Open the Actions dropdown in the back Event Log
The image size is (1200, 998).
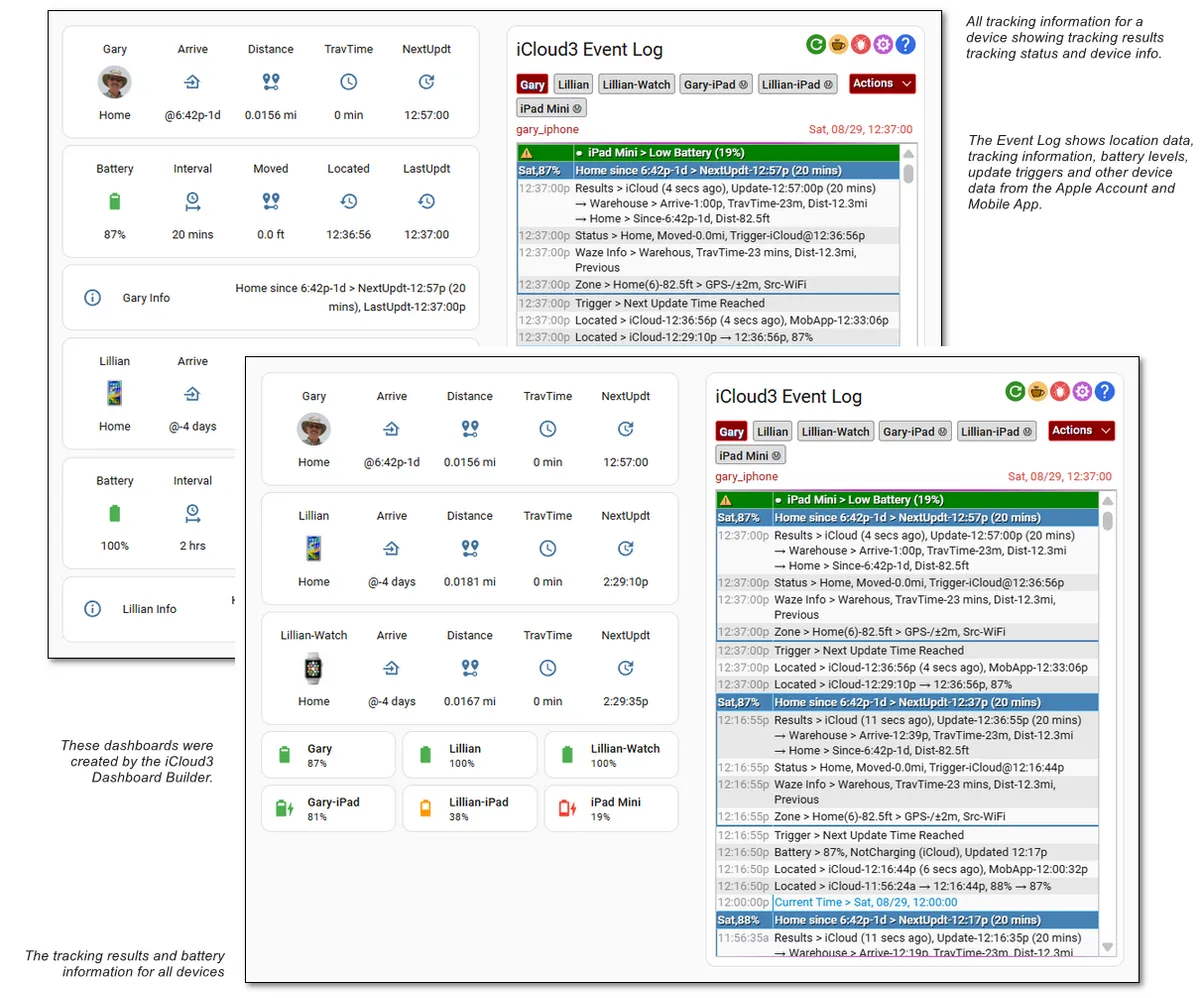pyautogui.click(x=883, y=83)
